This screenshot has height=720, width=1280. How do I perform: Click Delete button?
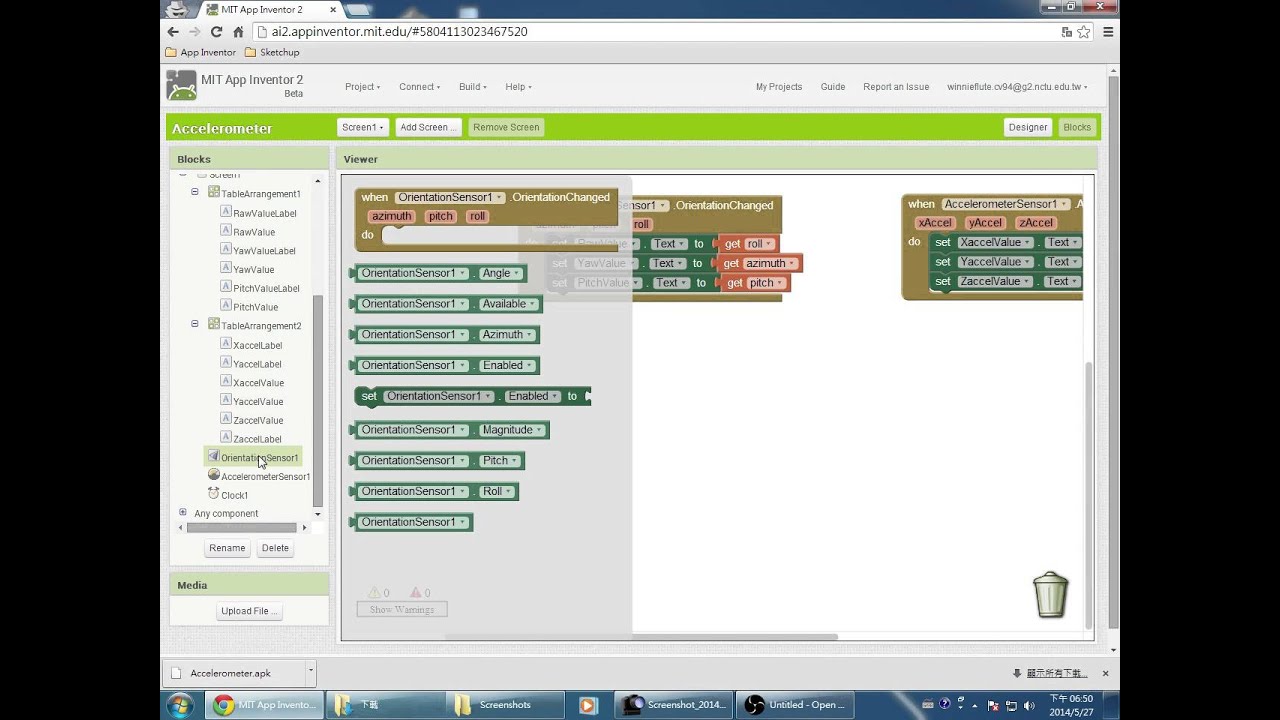tap(275, 548)
